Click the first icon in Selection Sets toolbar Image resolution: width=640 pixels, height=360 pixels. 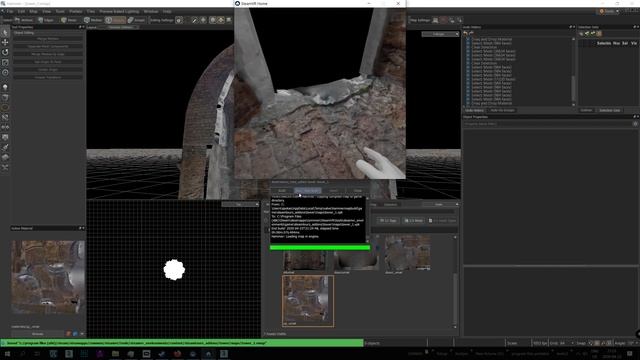point(581,33)
